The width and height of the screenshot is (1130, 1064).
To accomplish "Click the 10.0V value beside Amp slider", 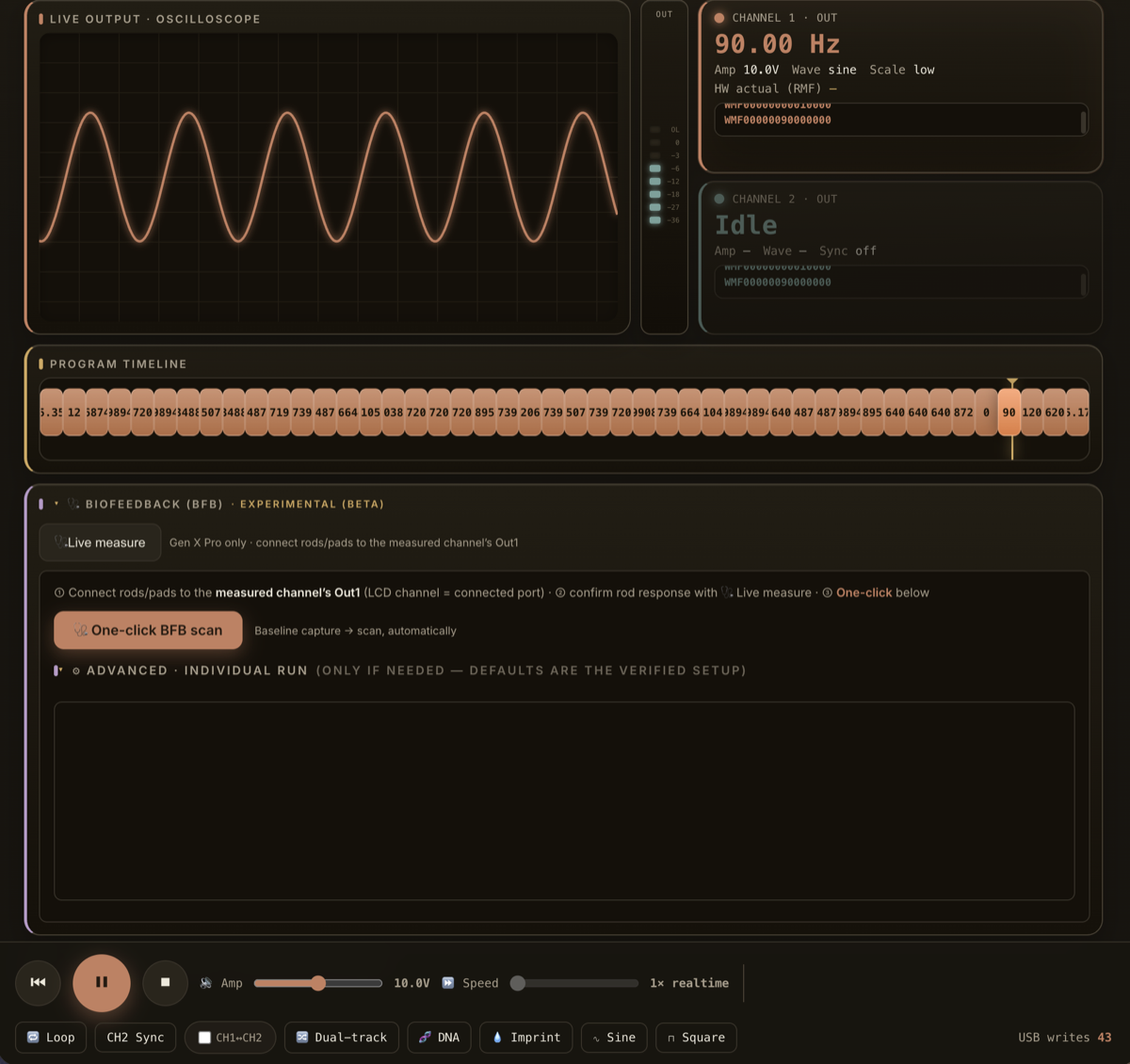I will pos(412,983).
